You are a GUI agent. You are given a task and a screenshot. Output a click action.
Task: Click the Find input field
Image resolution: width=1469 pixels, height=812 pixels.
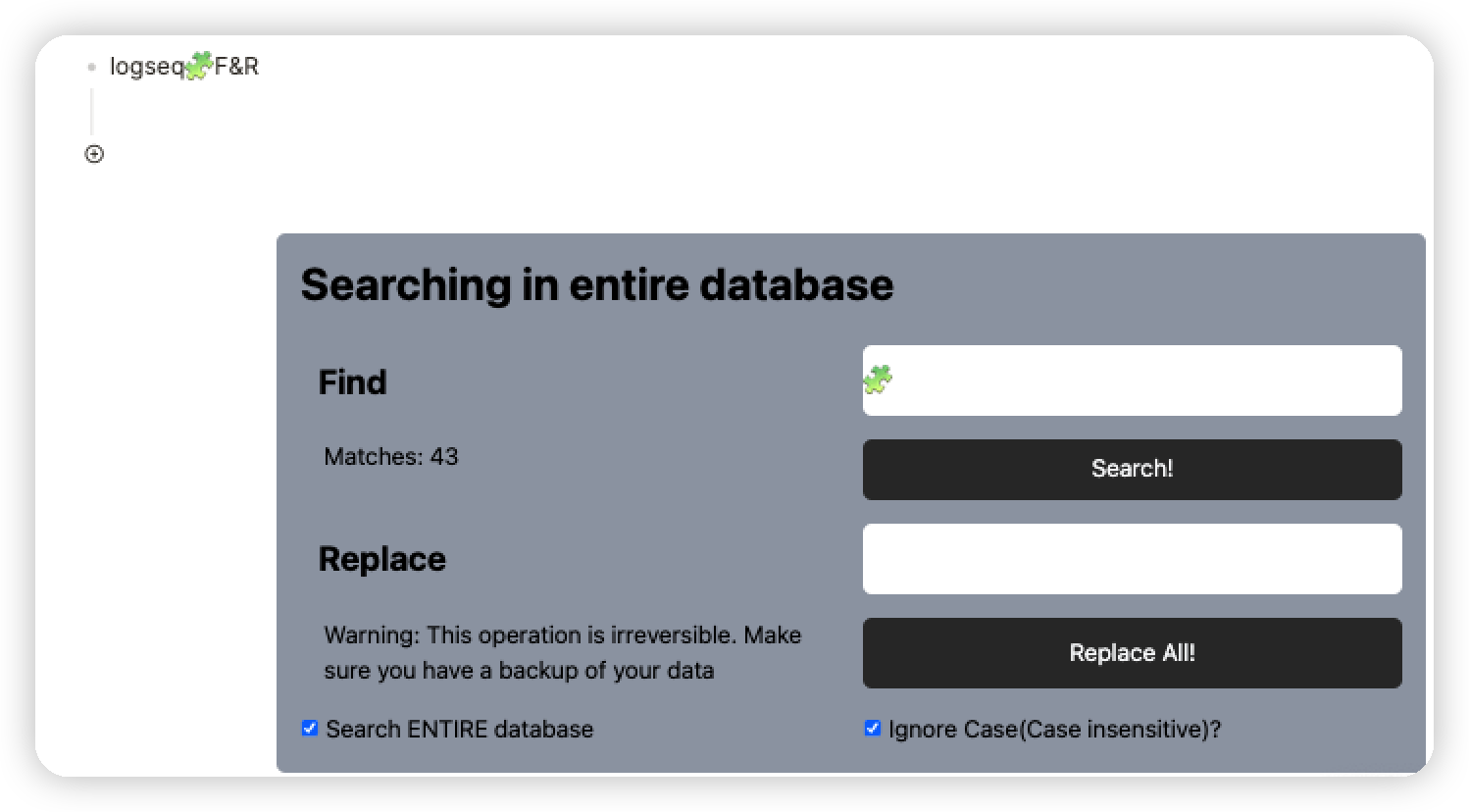(1132, 381)
